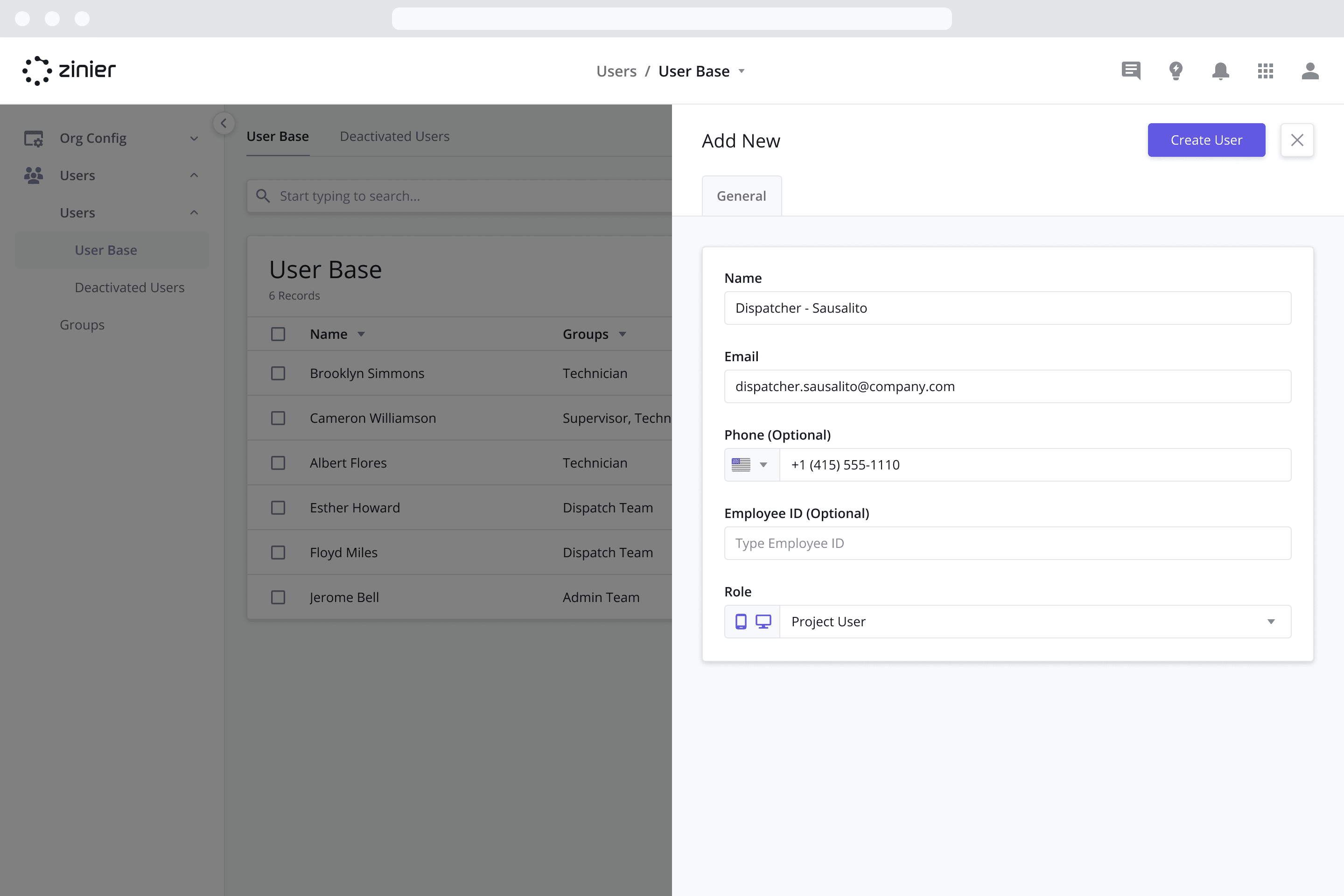Click the Phone number input field
Image resolution: width=1344 pixels, height=896 pixels.
point(1035,465)
